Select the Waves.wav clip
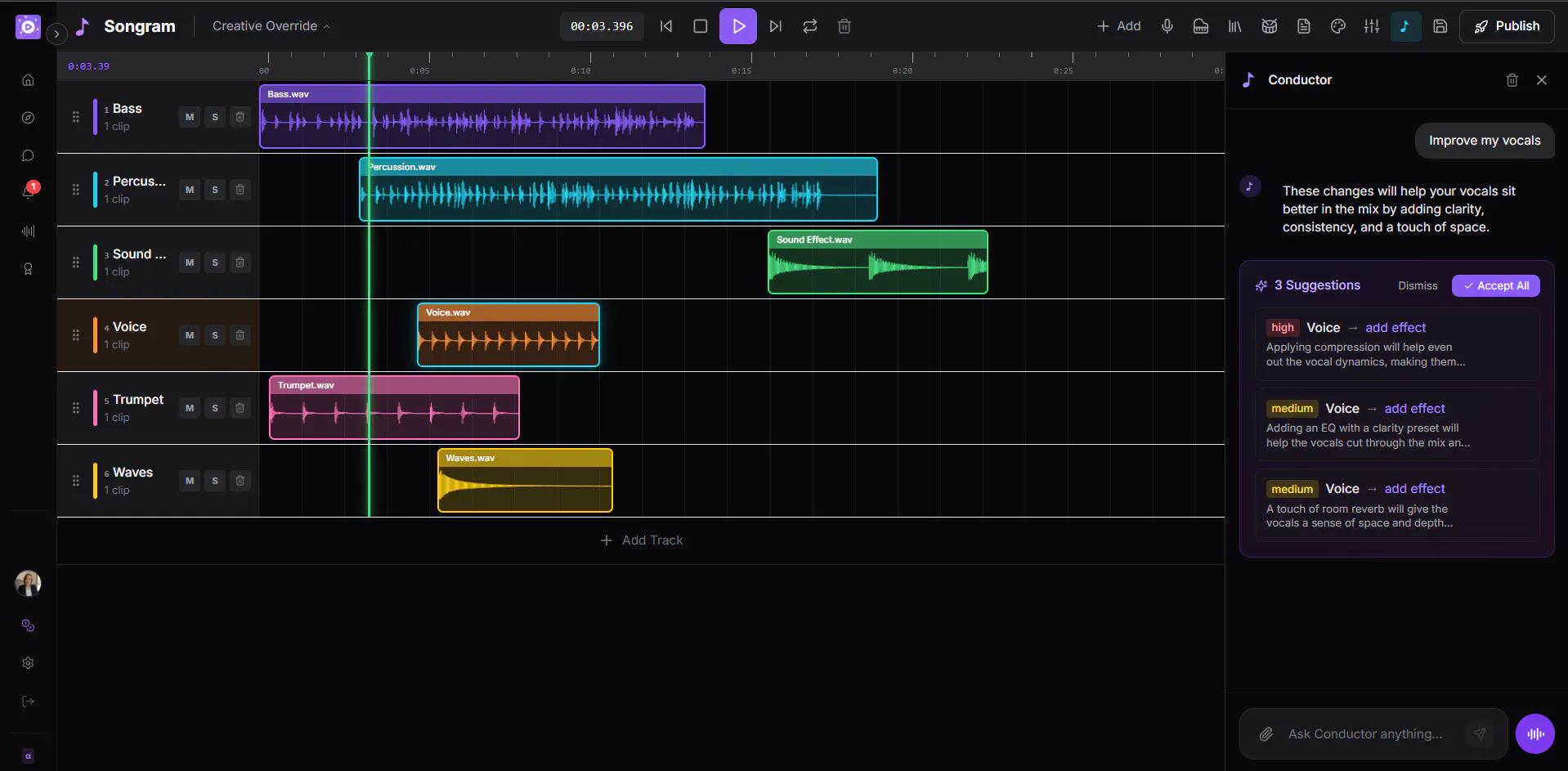This screenshot has height=771, width=1568. pos(525,480)
